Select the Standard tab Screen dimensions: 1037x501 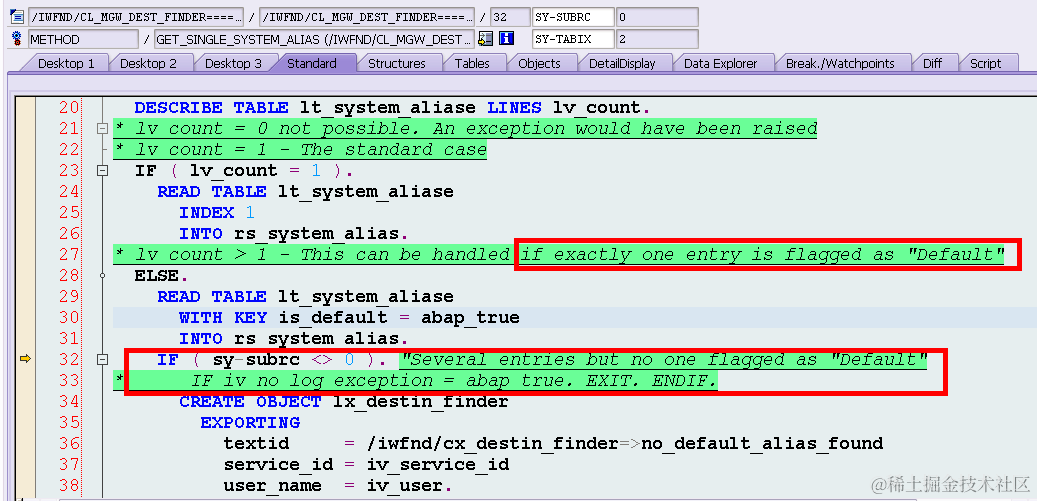click(x=311, y=63)
